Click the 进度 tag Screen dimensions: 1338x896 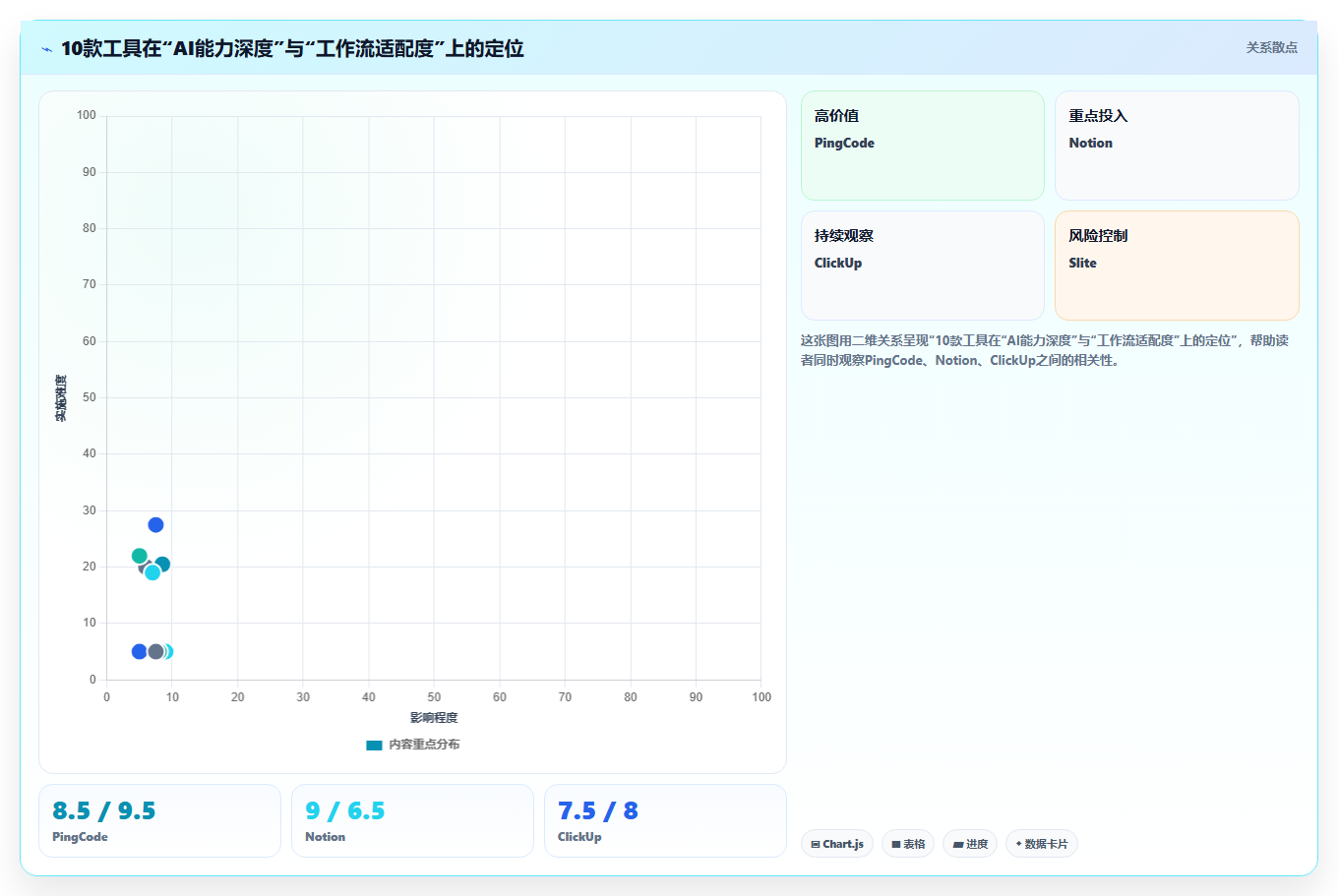970,844
